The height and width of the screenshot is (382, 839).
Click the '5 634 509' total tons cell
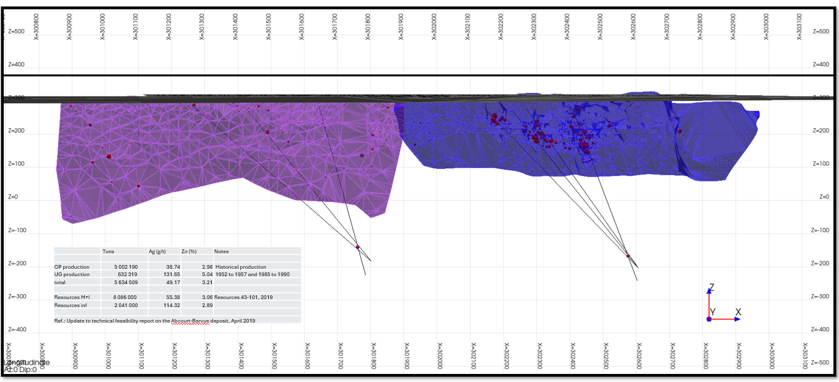[126, 282]
